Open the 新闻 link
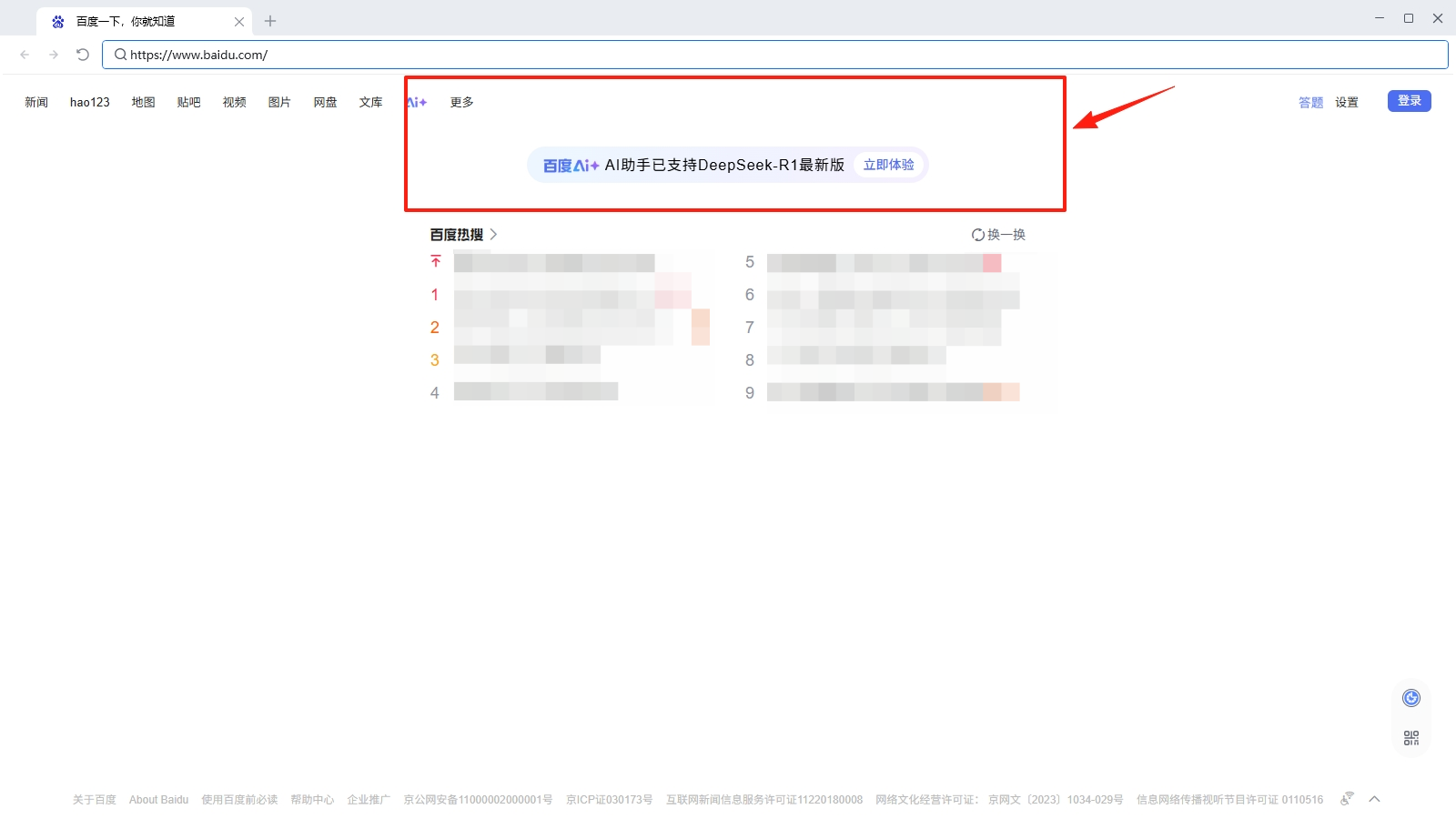1456x819 pixels. click(36, 102)
